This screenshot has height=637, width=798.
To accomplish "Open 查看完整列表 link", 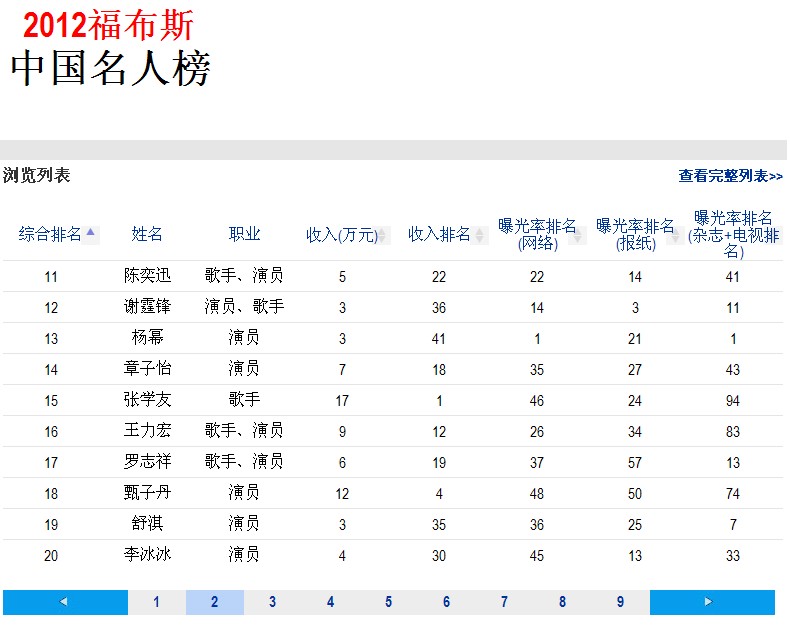I will [730, 176].
